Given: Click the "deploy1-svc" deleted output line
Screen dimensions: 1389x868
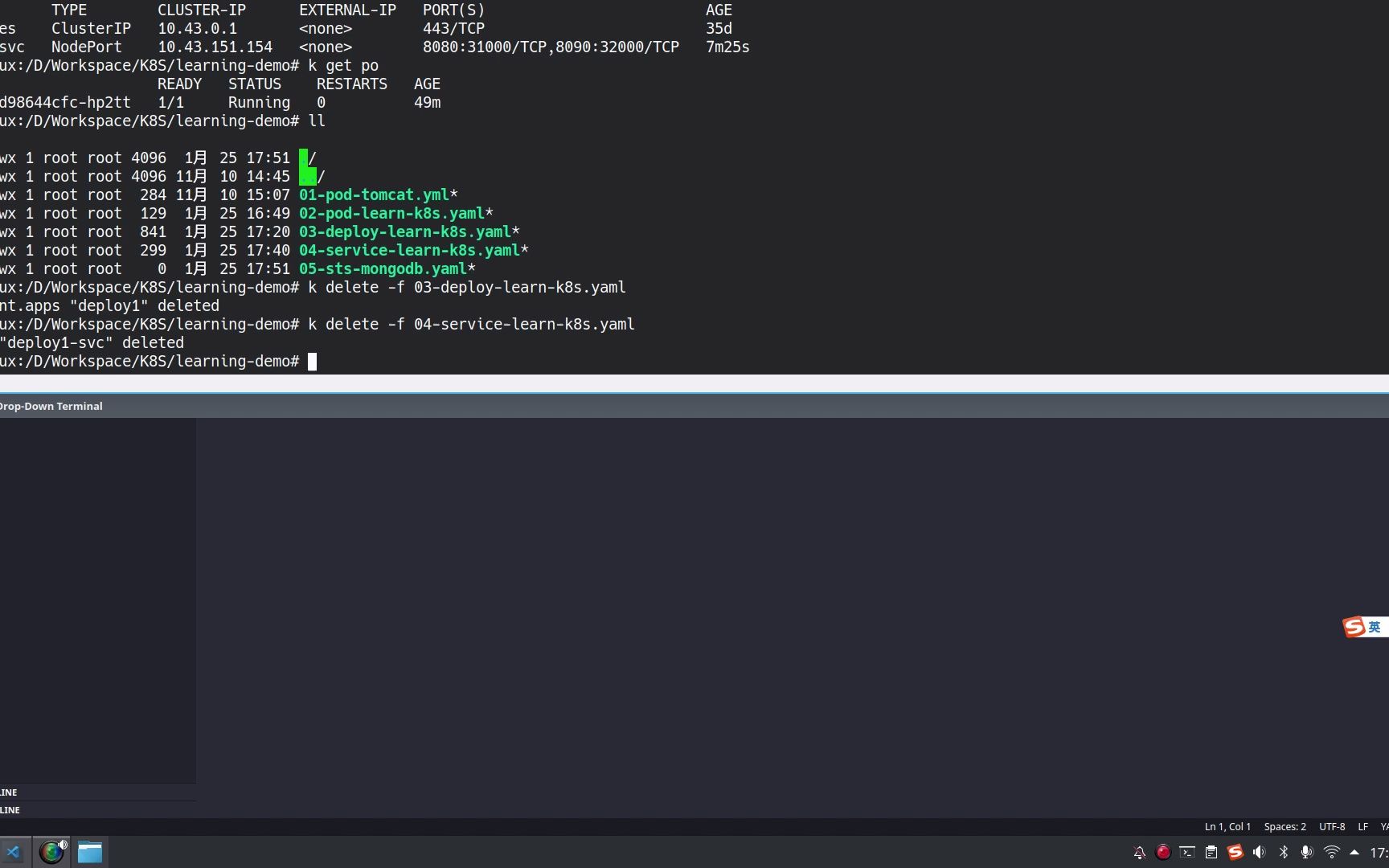Looking at the screenshot, I should pyautogui.click(x=92, y=342).
